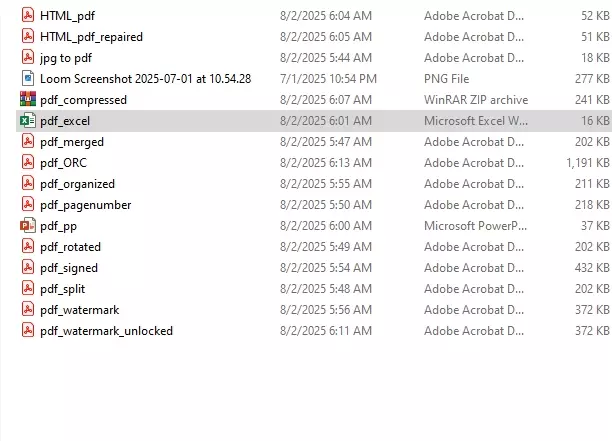The width and height of the screenshot is (612, 441).
Task: Click the pdf_watermark_unlocked file icon
Action: pyautogui.click(x=28, y=331)
